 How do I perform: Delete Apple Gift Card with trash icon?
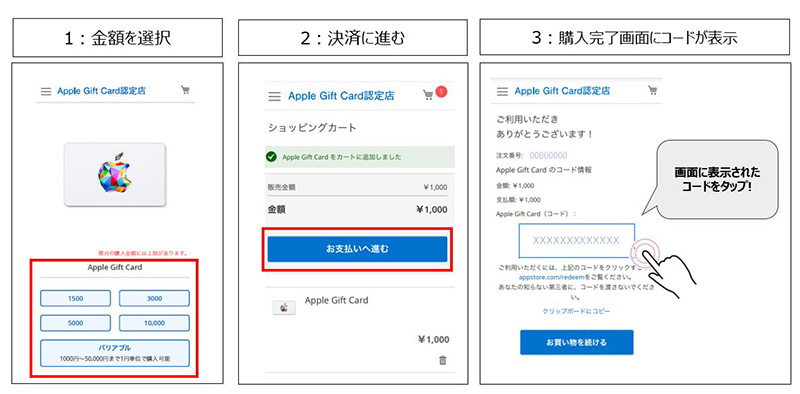click(x=443, y=360)
